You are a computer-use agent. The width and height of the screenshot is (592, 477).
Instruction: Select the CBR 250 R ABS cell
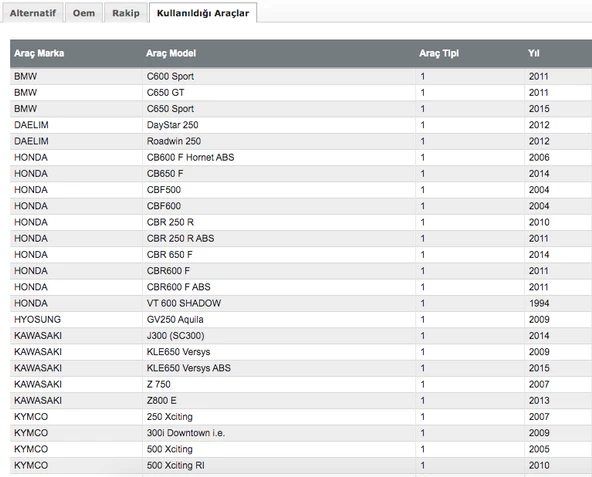coord(279,239)
